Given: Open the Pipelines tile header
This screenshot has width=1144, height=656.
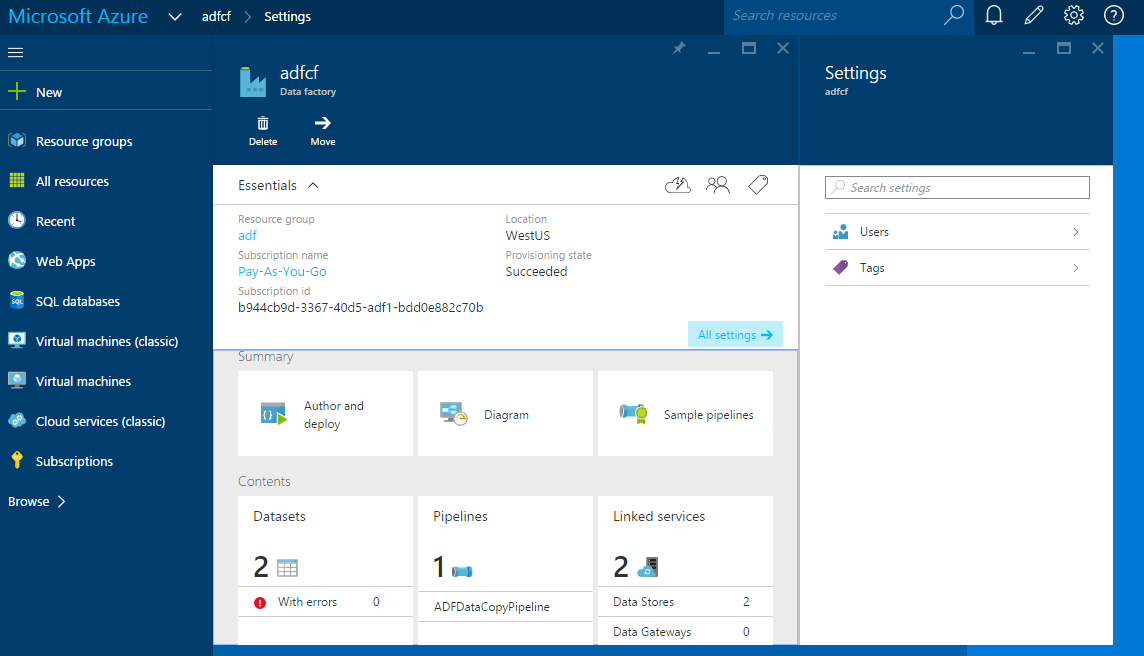Looking at the screenshot, I should pos(460,516).
